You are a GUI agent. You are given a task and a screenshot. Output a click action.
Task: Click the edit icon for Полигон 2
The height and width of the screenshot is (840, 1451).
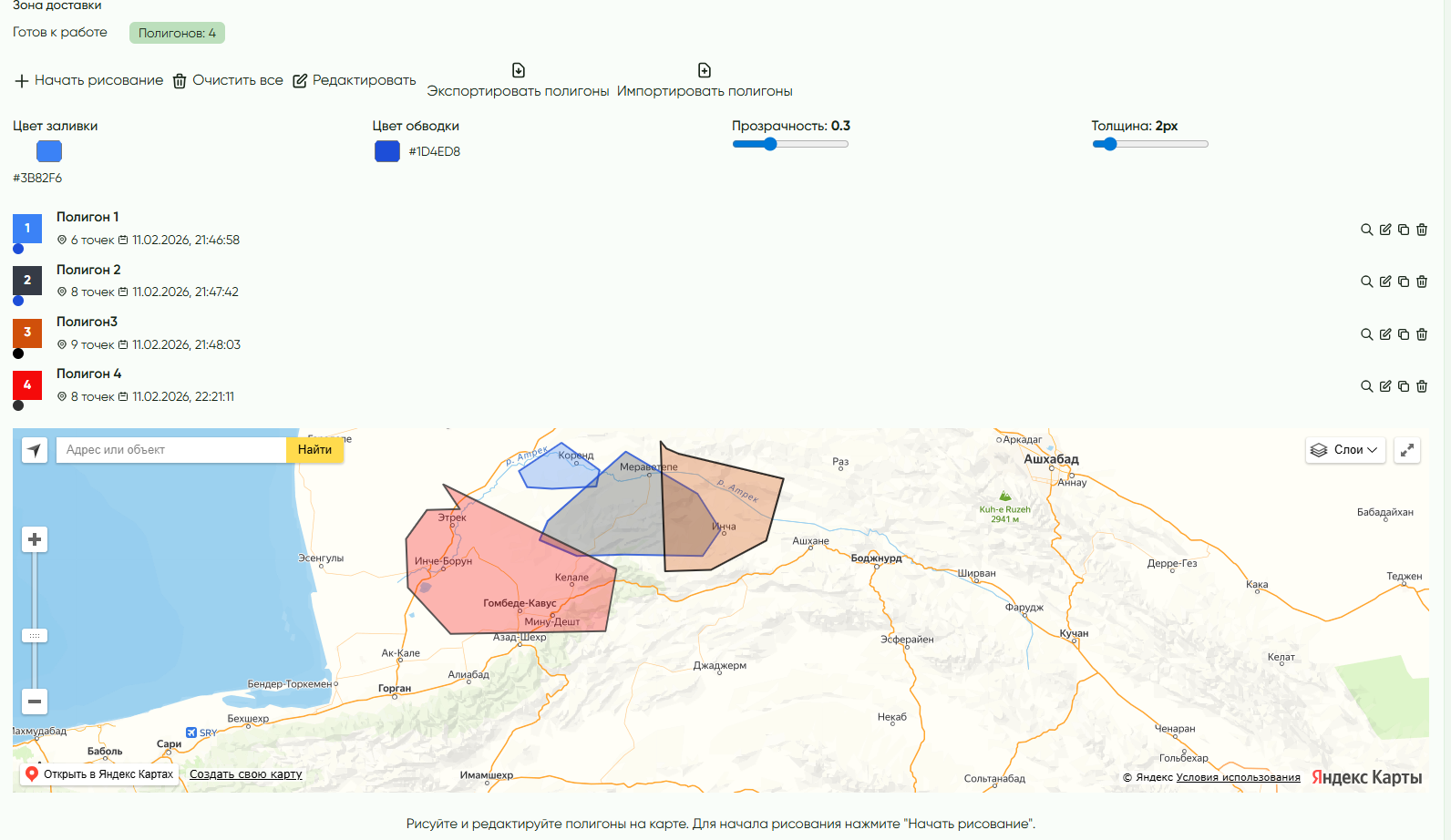pos(1385,282)
